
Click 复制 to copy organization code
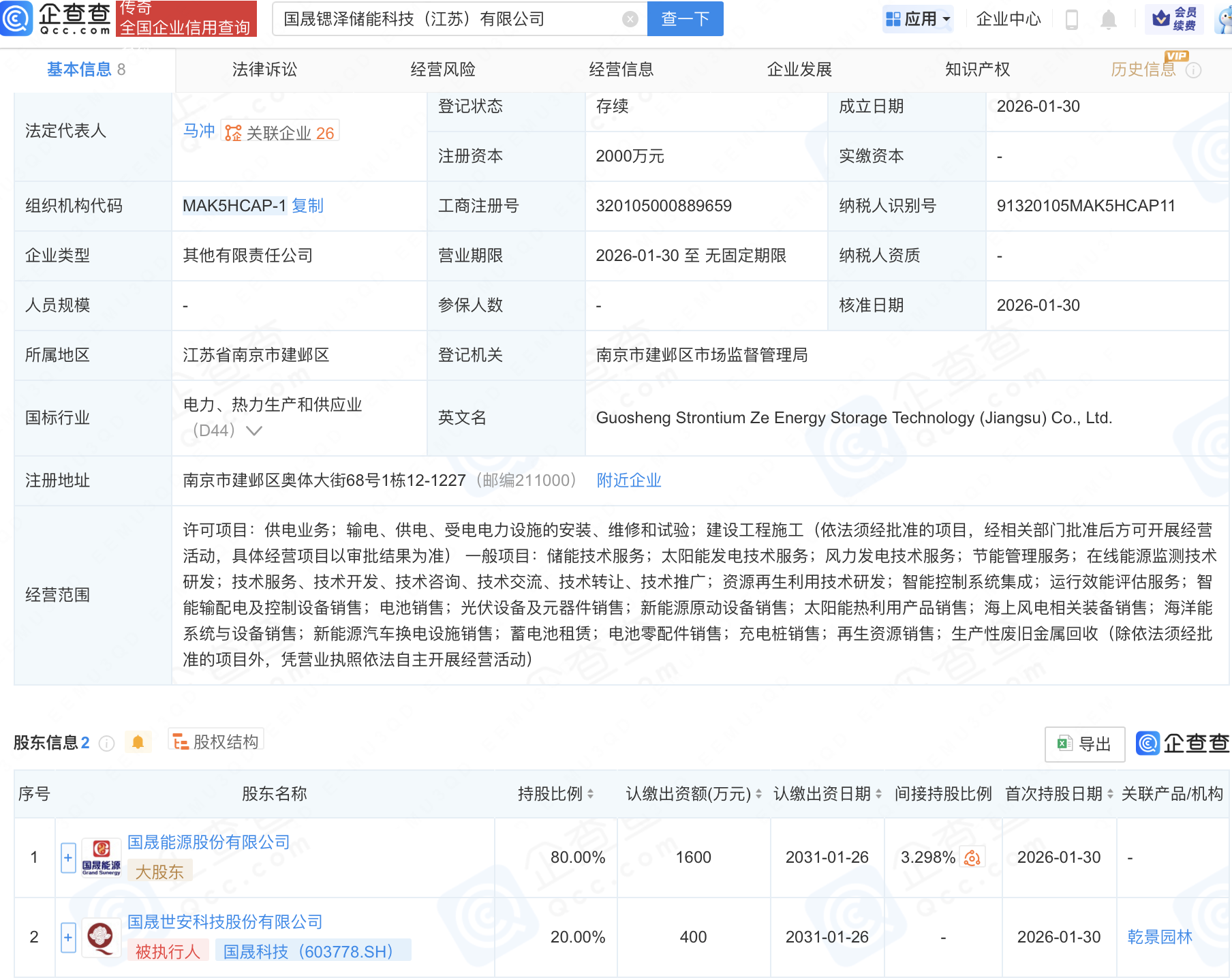coord(308,205)
